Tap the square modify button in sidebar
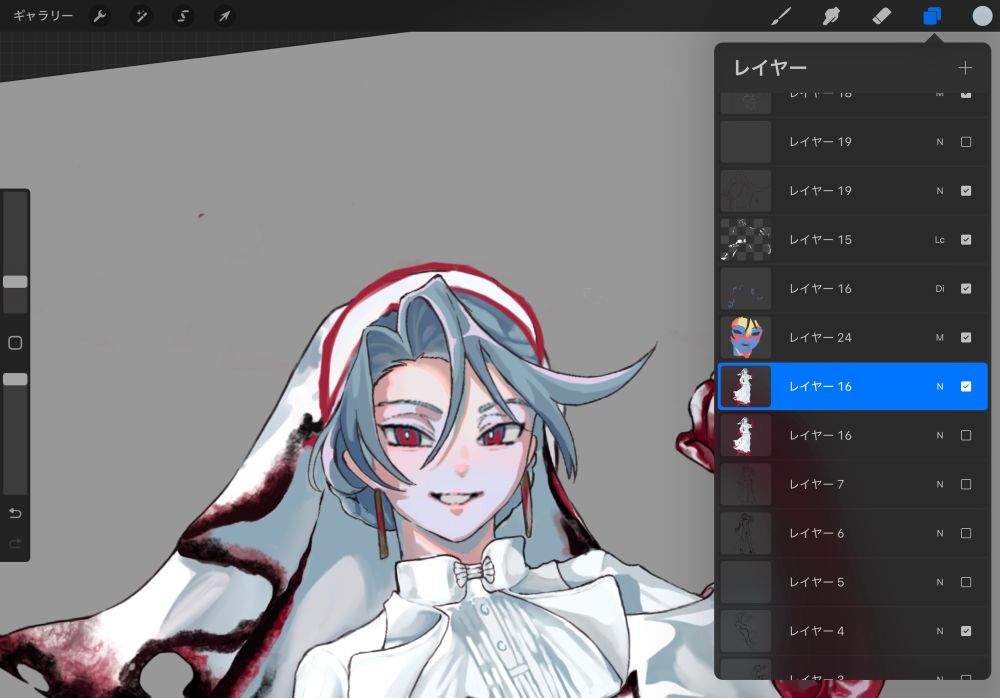1000x698 pixels. [15, 343]
